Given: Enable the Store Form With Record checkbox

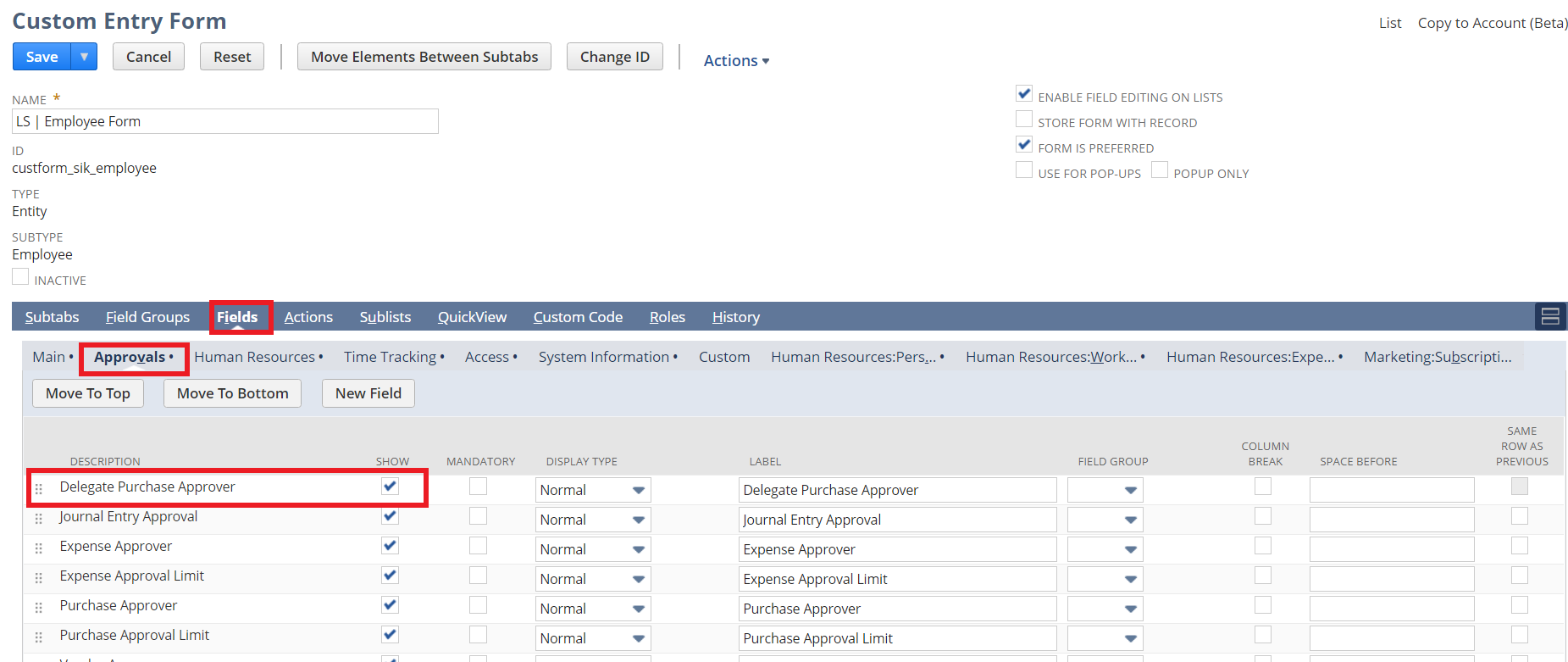Looking at the screenshot, I should (1024, 120).
